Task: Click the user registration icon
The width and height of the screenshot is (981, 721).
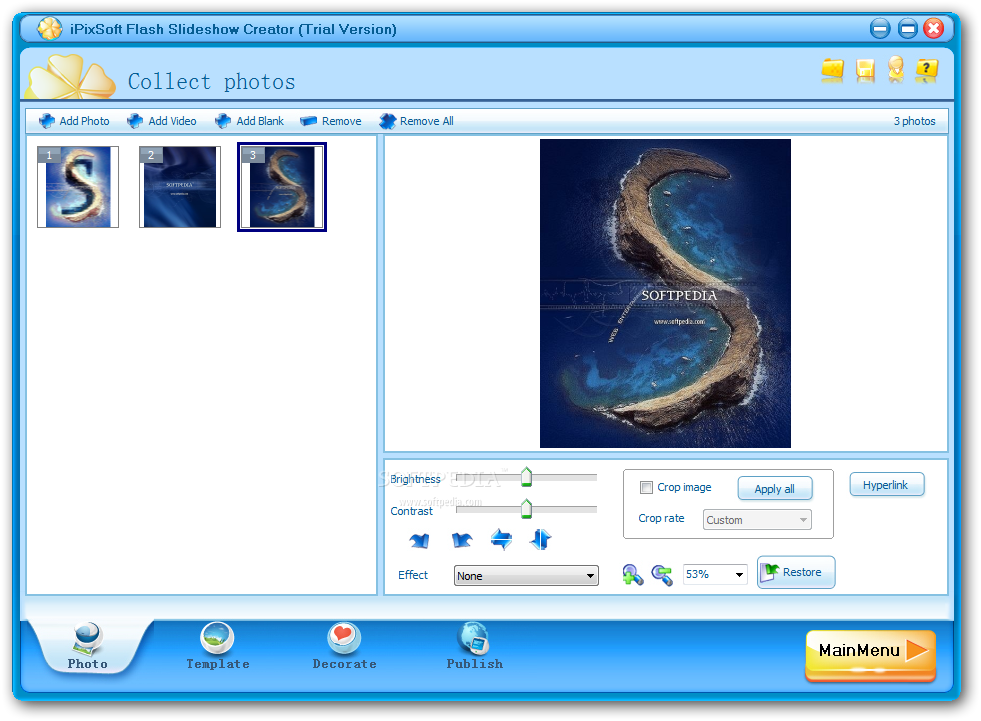Action: [x=896, y=69]
